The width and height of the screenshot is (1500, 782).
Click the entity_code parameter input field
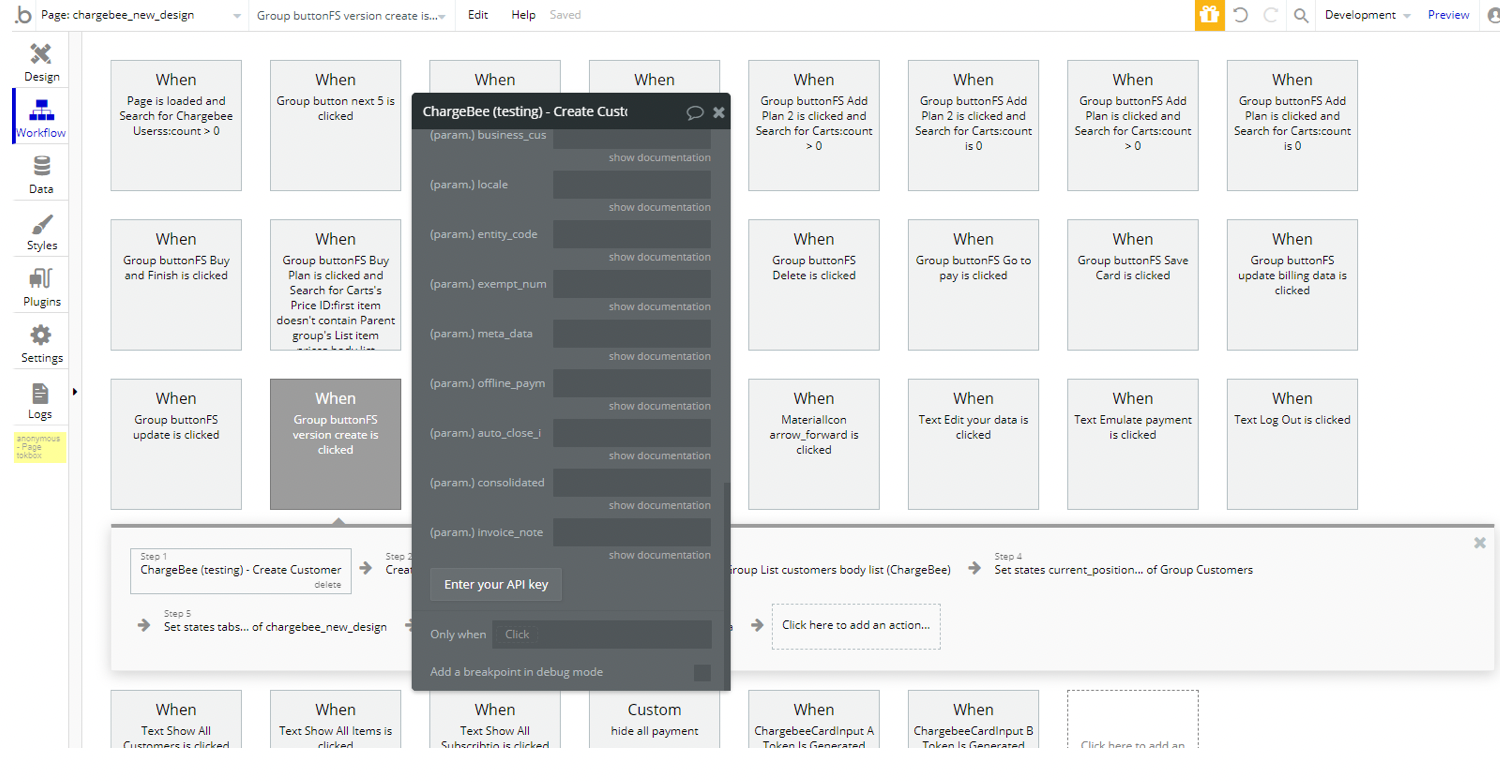(x=632, y=234)
